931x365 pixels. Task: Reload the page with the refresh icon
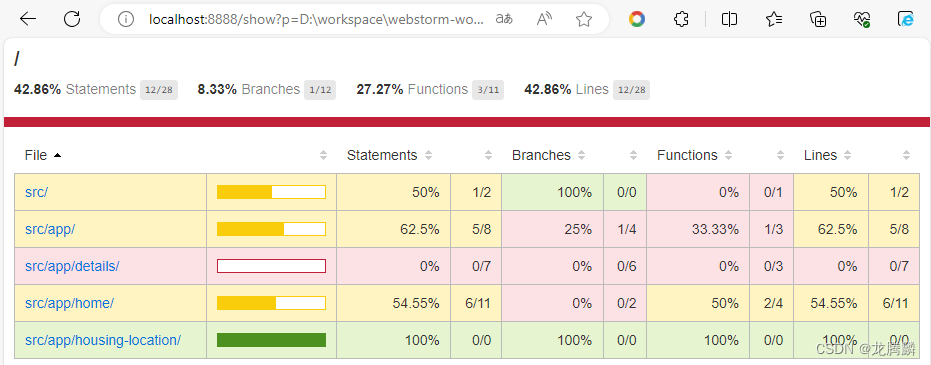[72, 20]
